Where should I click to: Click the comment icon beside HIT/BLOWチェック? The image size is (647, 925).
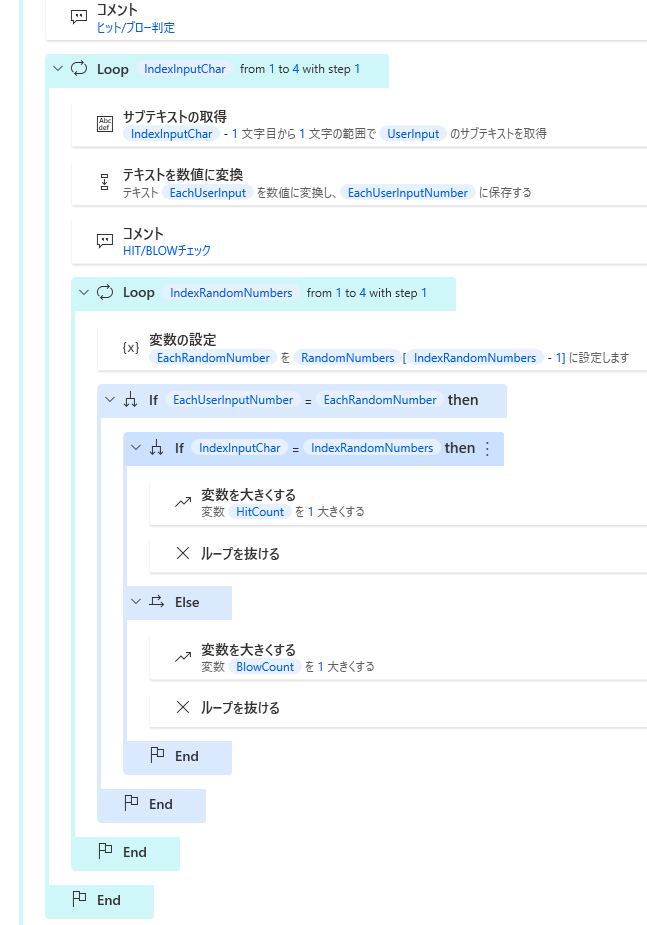(x=104, y=241)
